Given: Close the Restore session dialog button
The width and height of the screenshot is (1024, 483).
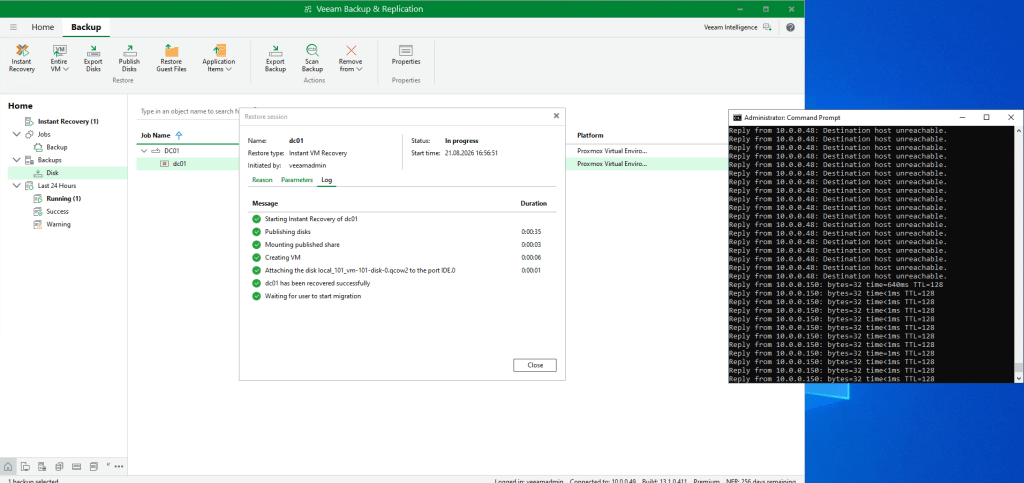Looking at the screenshot, I should 535,365.
